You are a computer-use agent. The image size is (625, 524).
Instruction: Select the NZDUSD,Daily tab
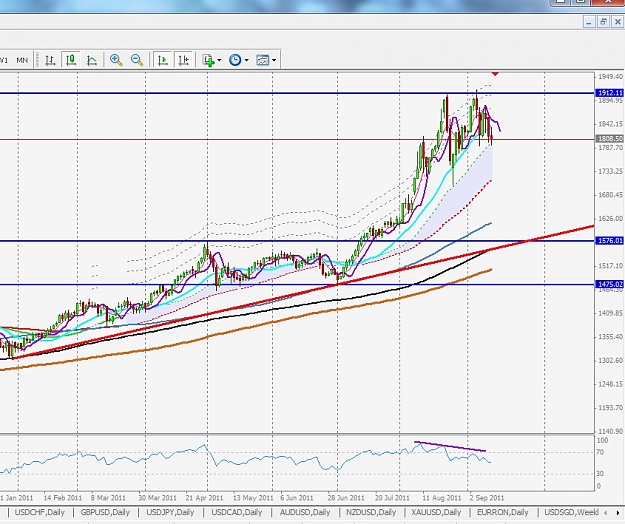point(371,512)
